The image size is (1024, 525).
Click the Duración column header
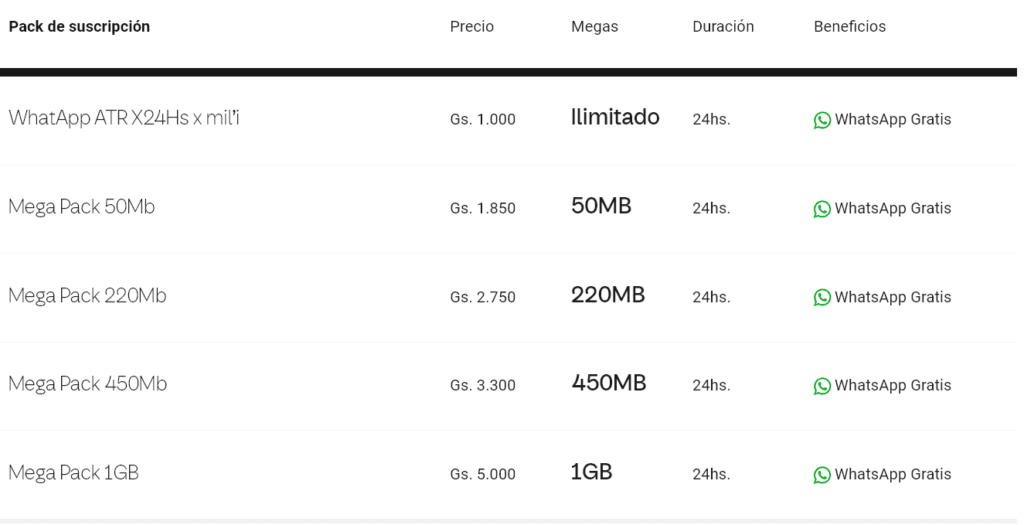click(723, 27)
